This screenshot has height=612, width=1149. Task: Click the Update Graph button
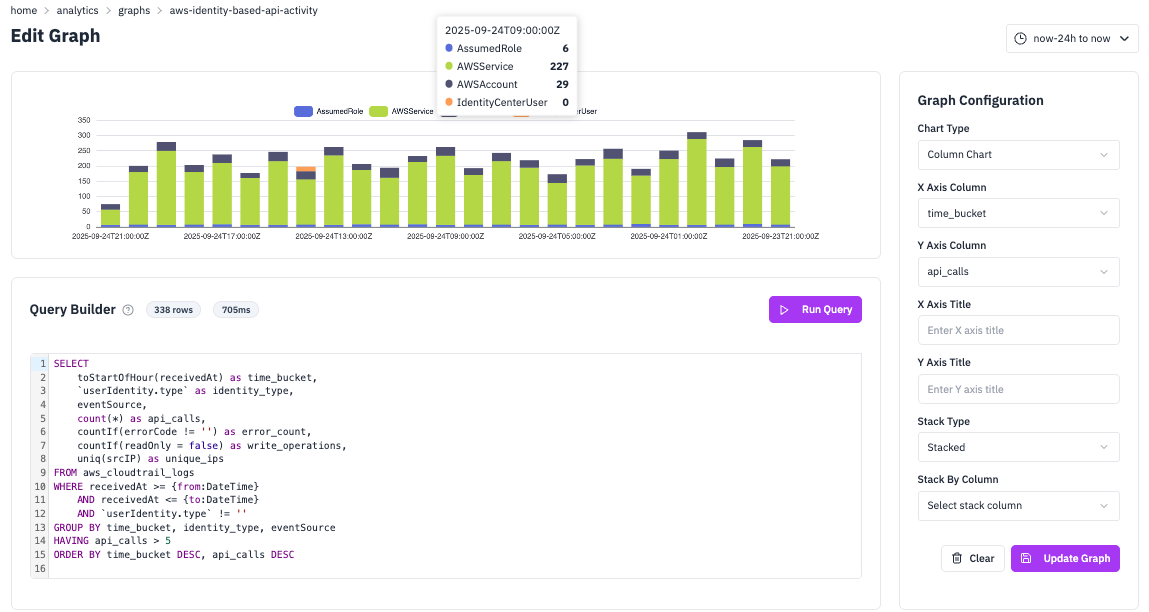(1065, 558)
